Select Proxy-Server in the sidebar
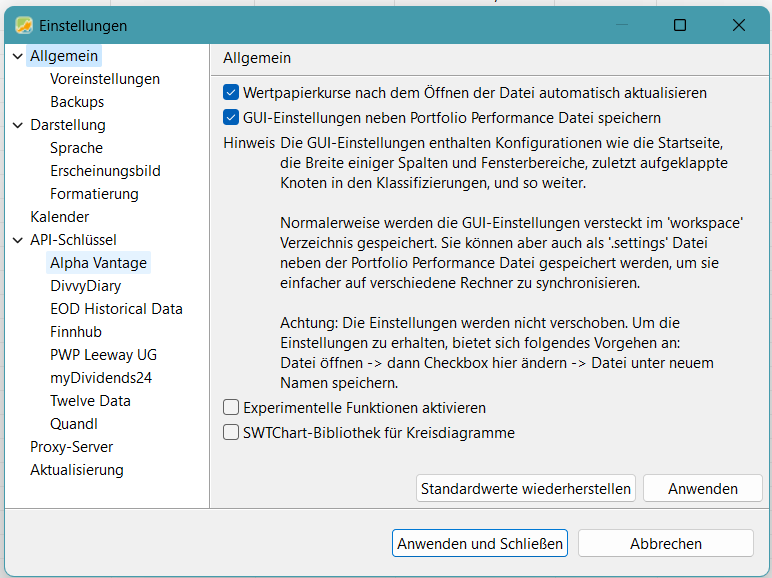The width and height of the screenshot is (772, 578). pos(71,447)
